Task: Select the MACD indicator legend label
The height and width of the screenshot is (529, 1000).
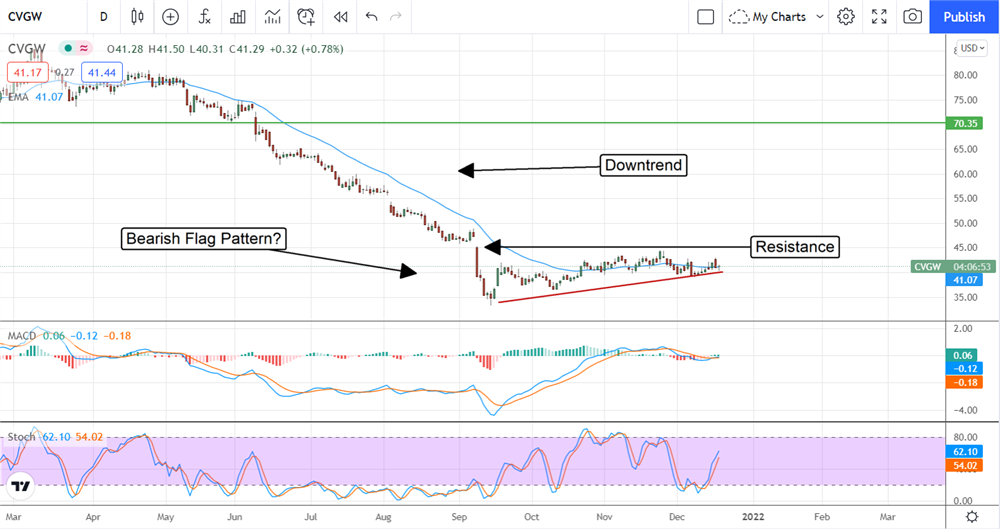Action: 22,336
